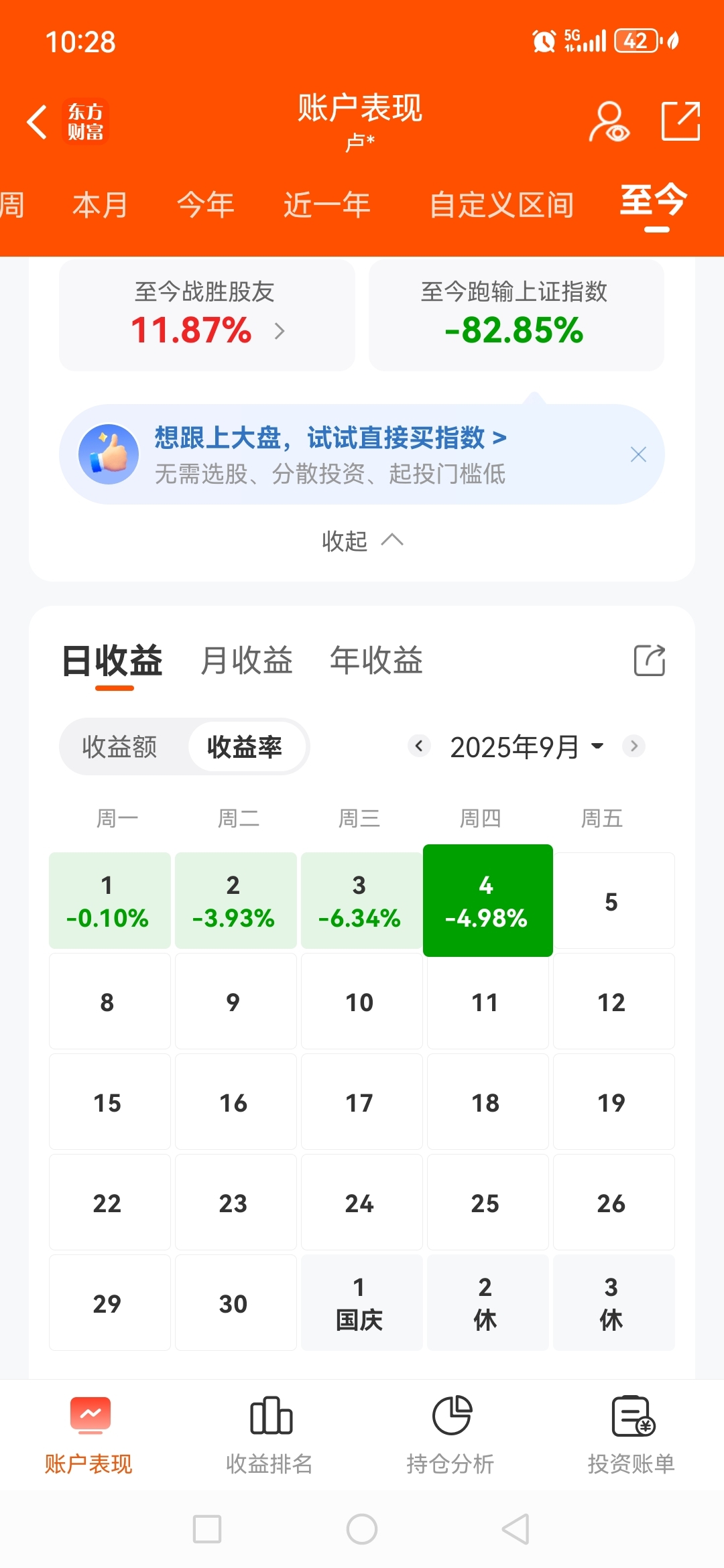Image resolution: width=724 pixels, height=1568 pixels.
Task: Expand 至今战胜股友 details arrow
Action: click(280, 330)
